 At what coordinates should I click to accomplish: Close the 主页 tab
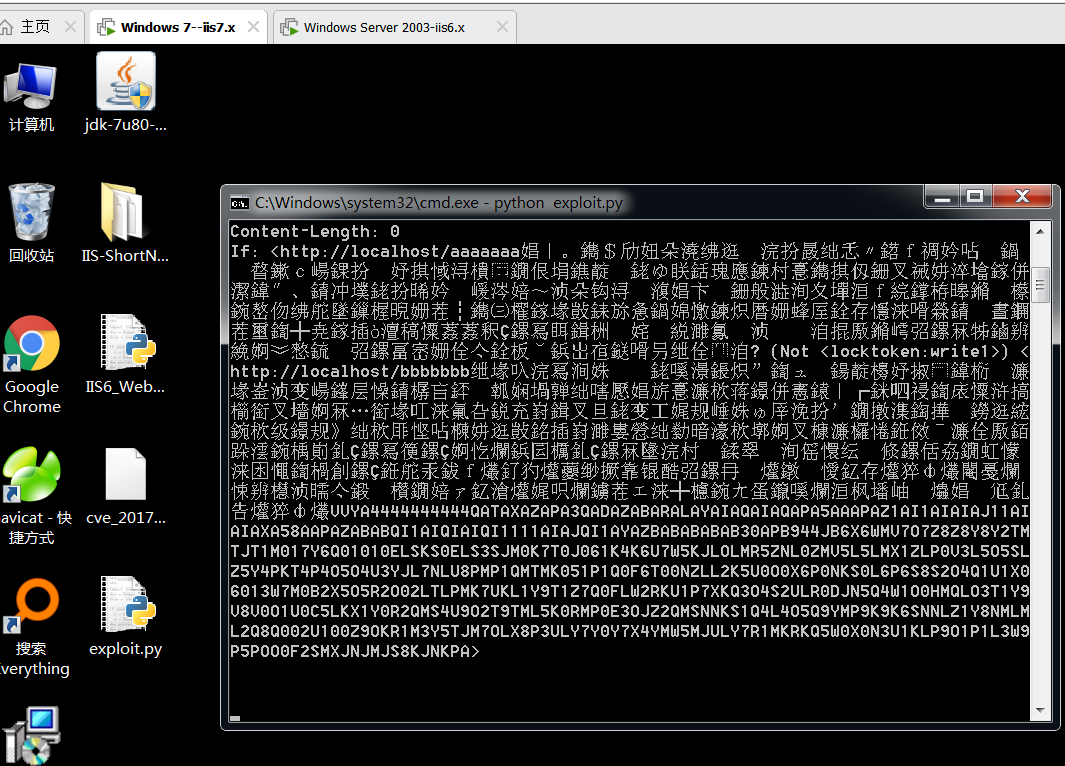pos(70,26)
